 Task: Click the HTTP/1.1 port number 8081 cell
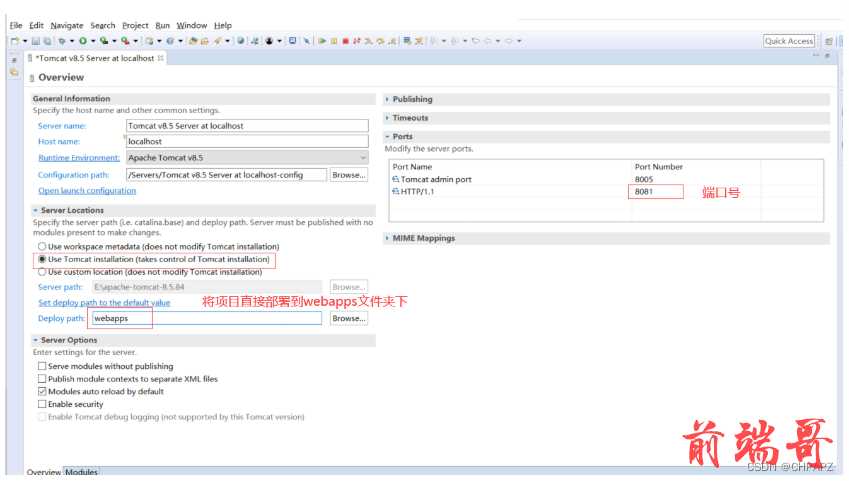(x=656, y=192)
